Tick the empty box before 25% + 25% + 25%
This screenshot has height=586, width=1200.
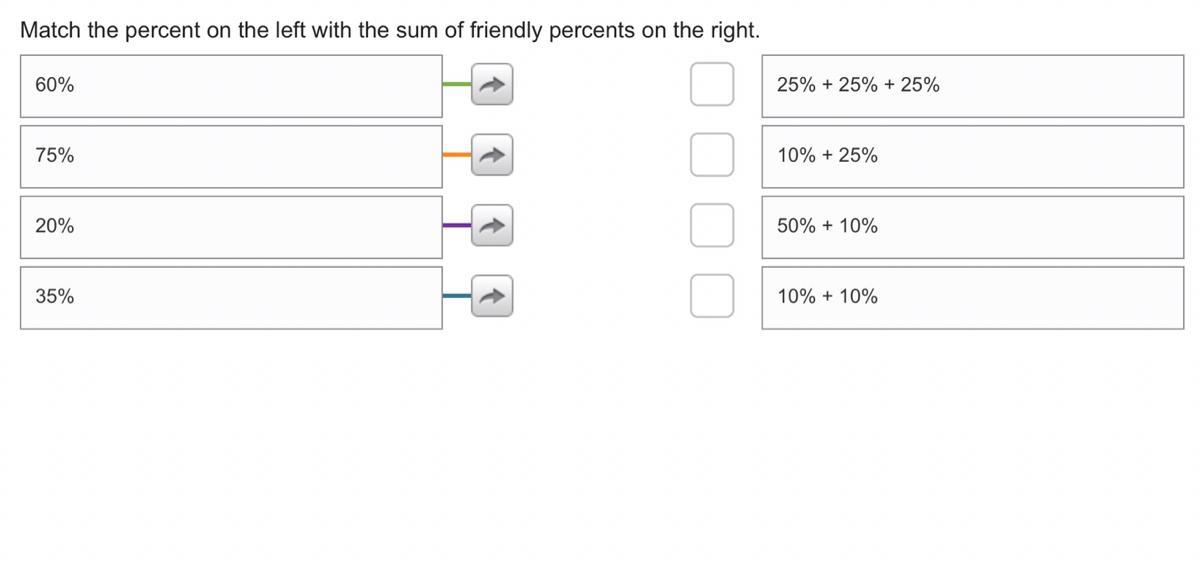[712, 85]
